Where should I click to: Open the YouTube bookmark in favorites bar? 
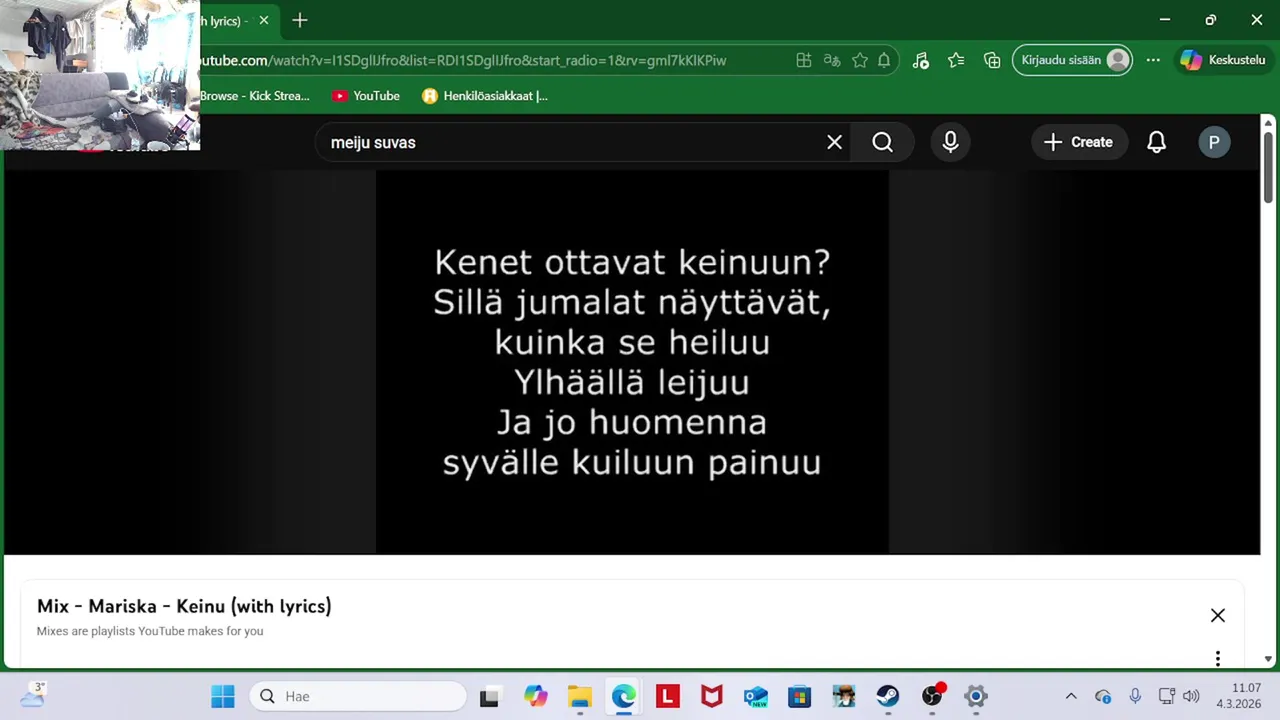coord(366,96)
